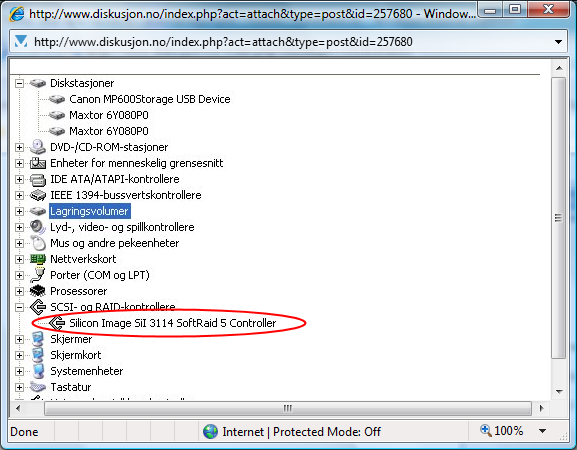577x450 pixels.
Task: Click the 100% zoom level button
Action: click(509, 431)
